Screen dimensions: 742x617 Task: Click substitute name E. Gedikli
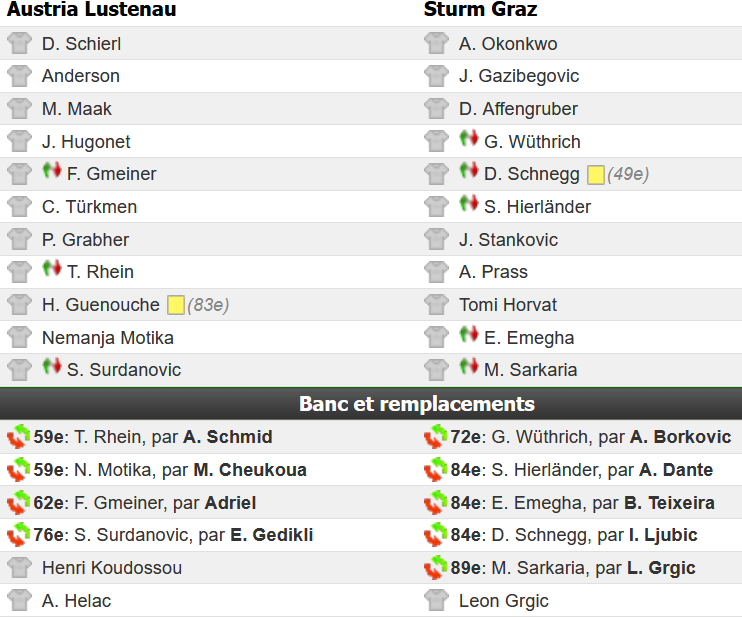click(272, 535)
